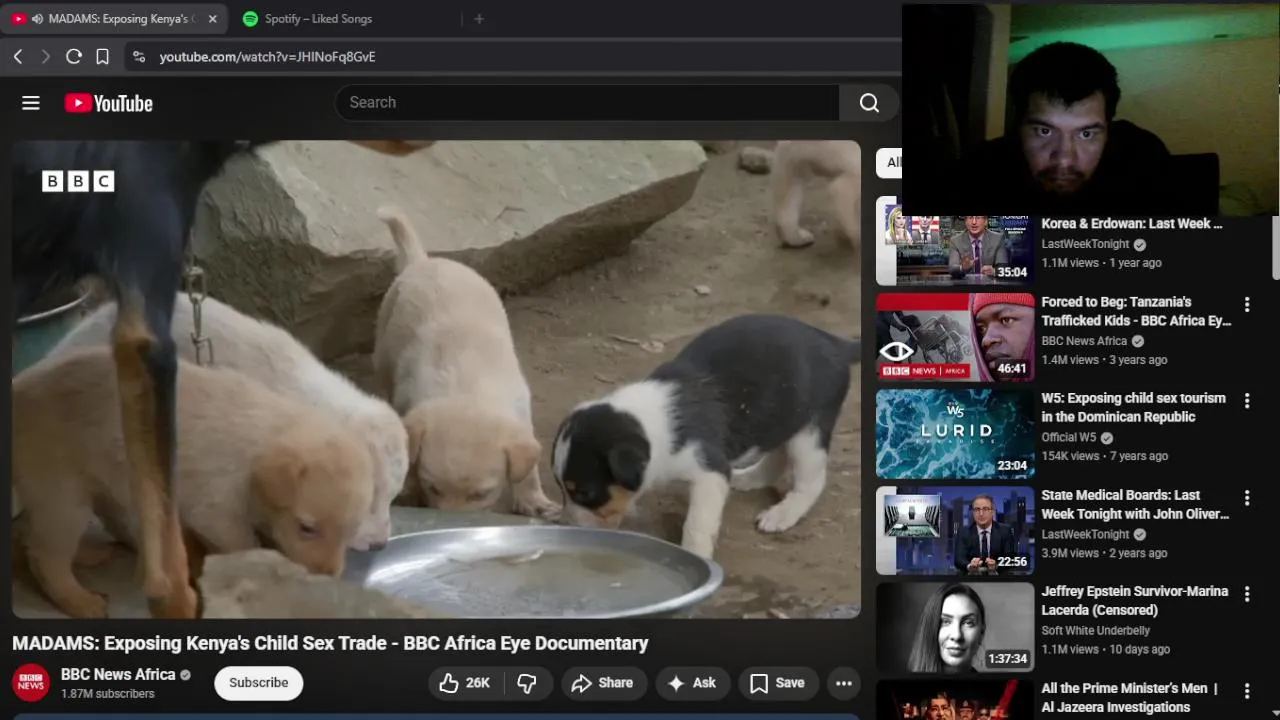Open State Medical Boards video thumbnail
Screen dimensions: 1280x720
(955, 531)
